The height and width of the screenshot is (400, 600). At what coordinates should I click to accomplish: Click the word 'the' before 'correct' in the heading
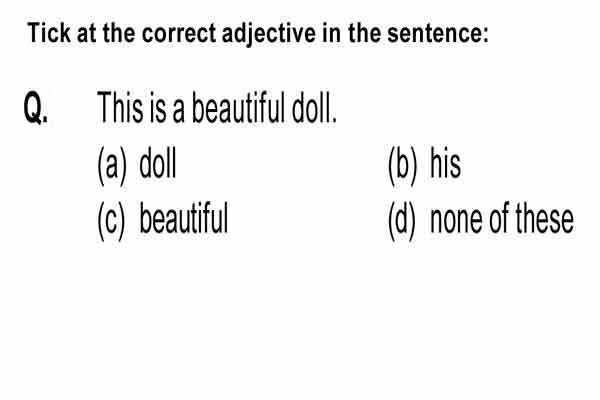(119, 33)
